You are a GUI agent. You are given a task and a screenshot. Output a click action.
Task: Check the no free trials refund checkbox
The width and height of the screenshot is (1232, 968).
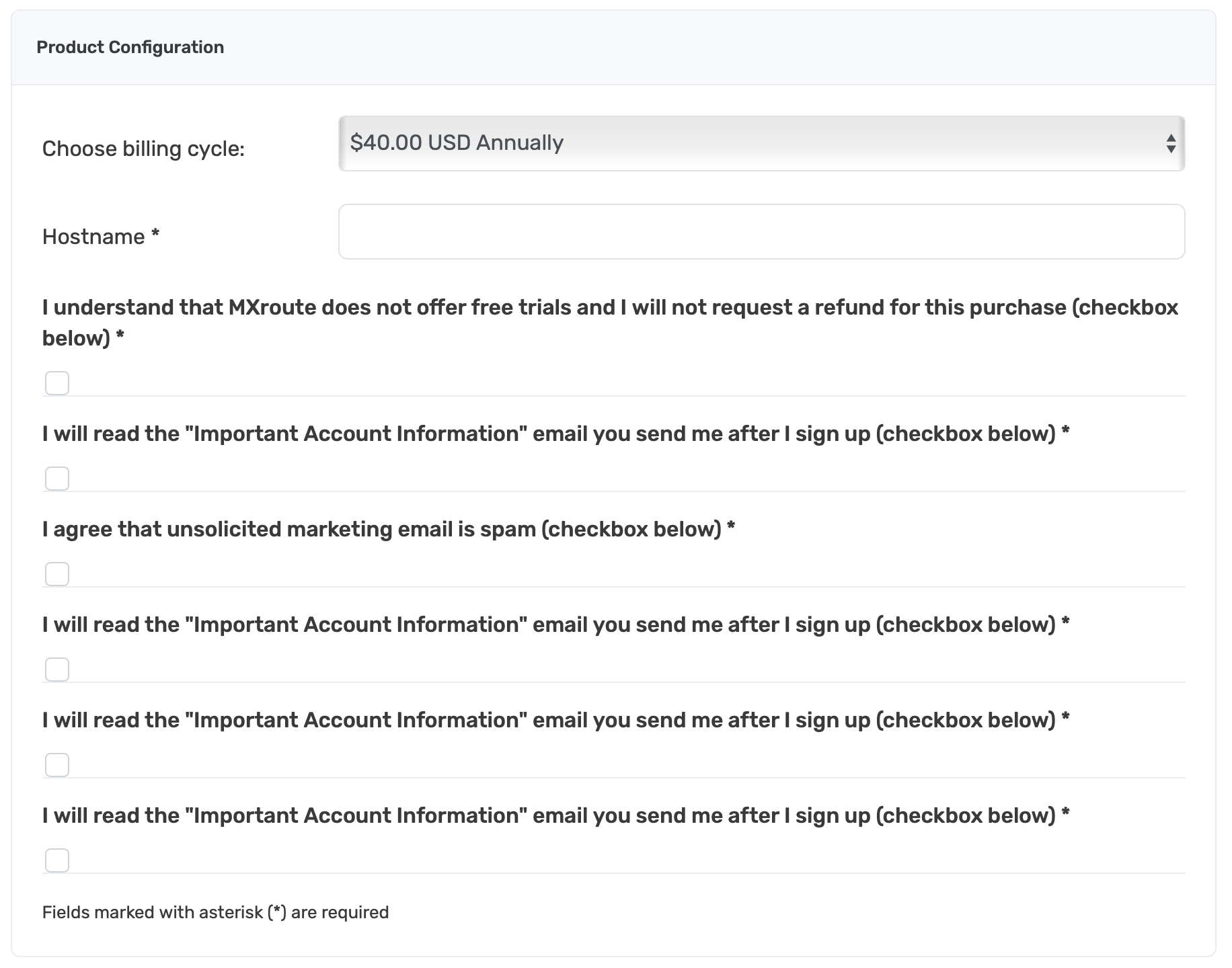point(57,383)
